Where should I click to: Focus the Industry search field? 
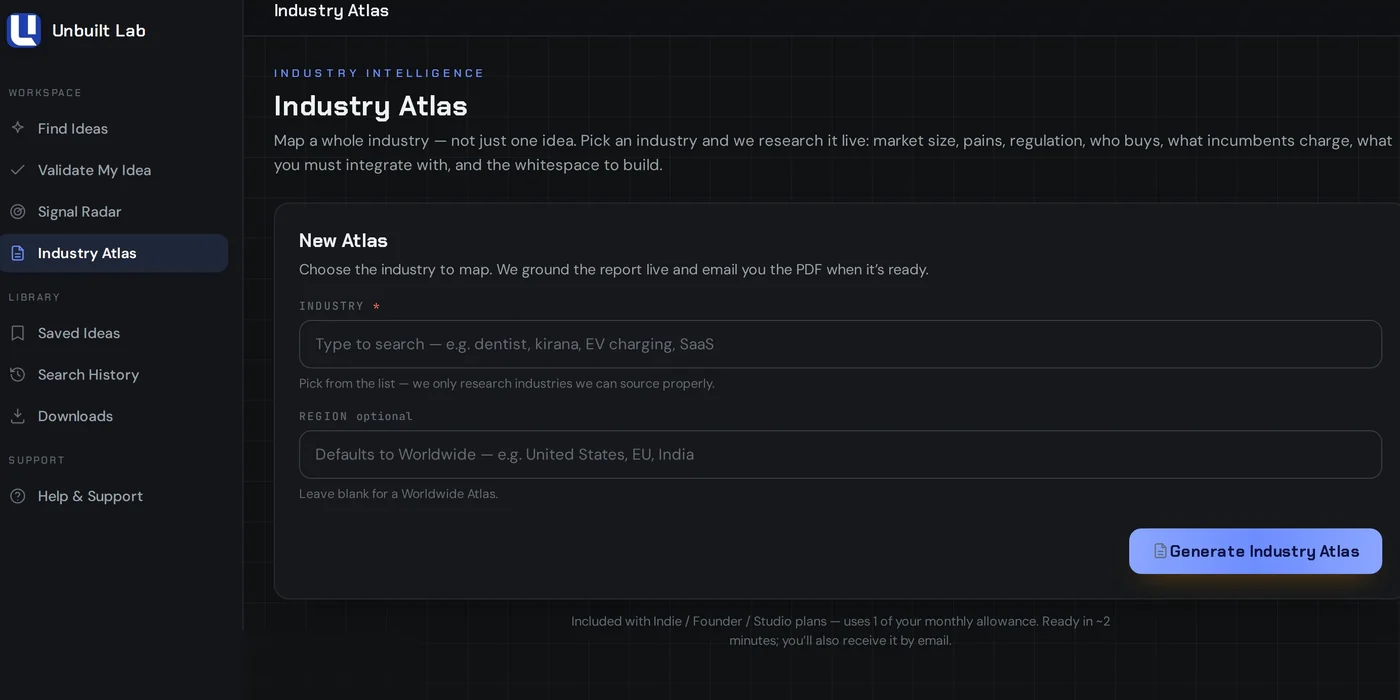840,344
